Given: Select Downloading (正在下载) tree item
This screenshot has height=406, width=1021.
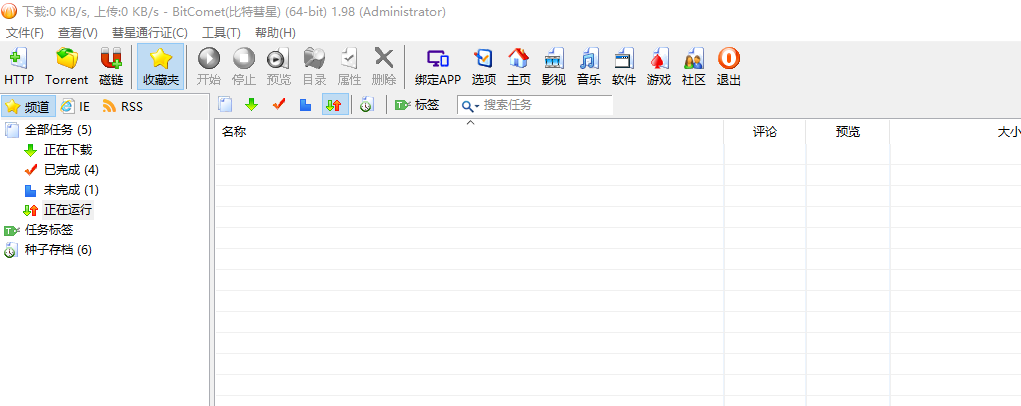Looking at the screenshot, I should point(68,150).
